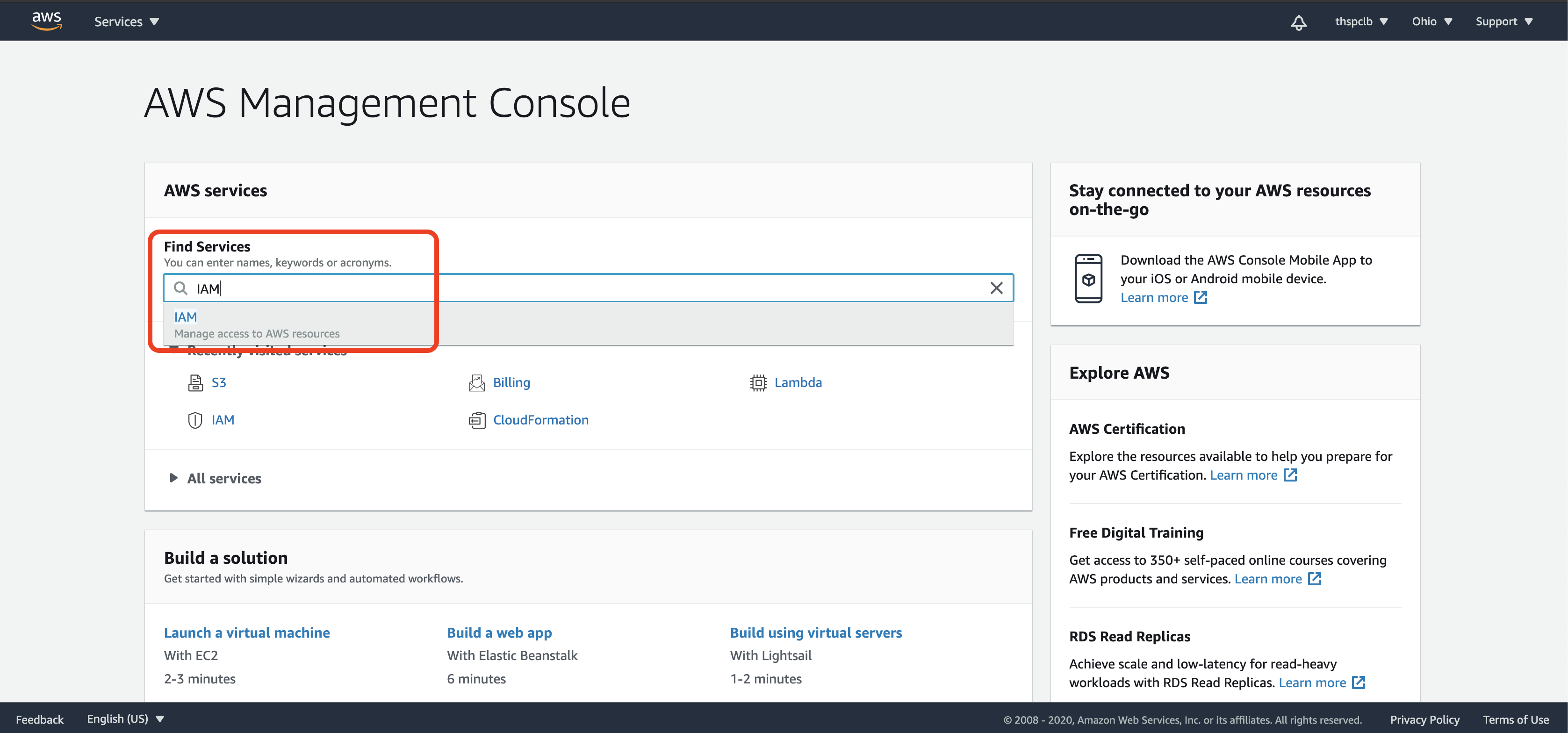1568x733 pixels.
Task: Click external link icon for Free Digital Training
Action: click(1315, 579)
